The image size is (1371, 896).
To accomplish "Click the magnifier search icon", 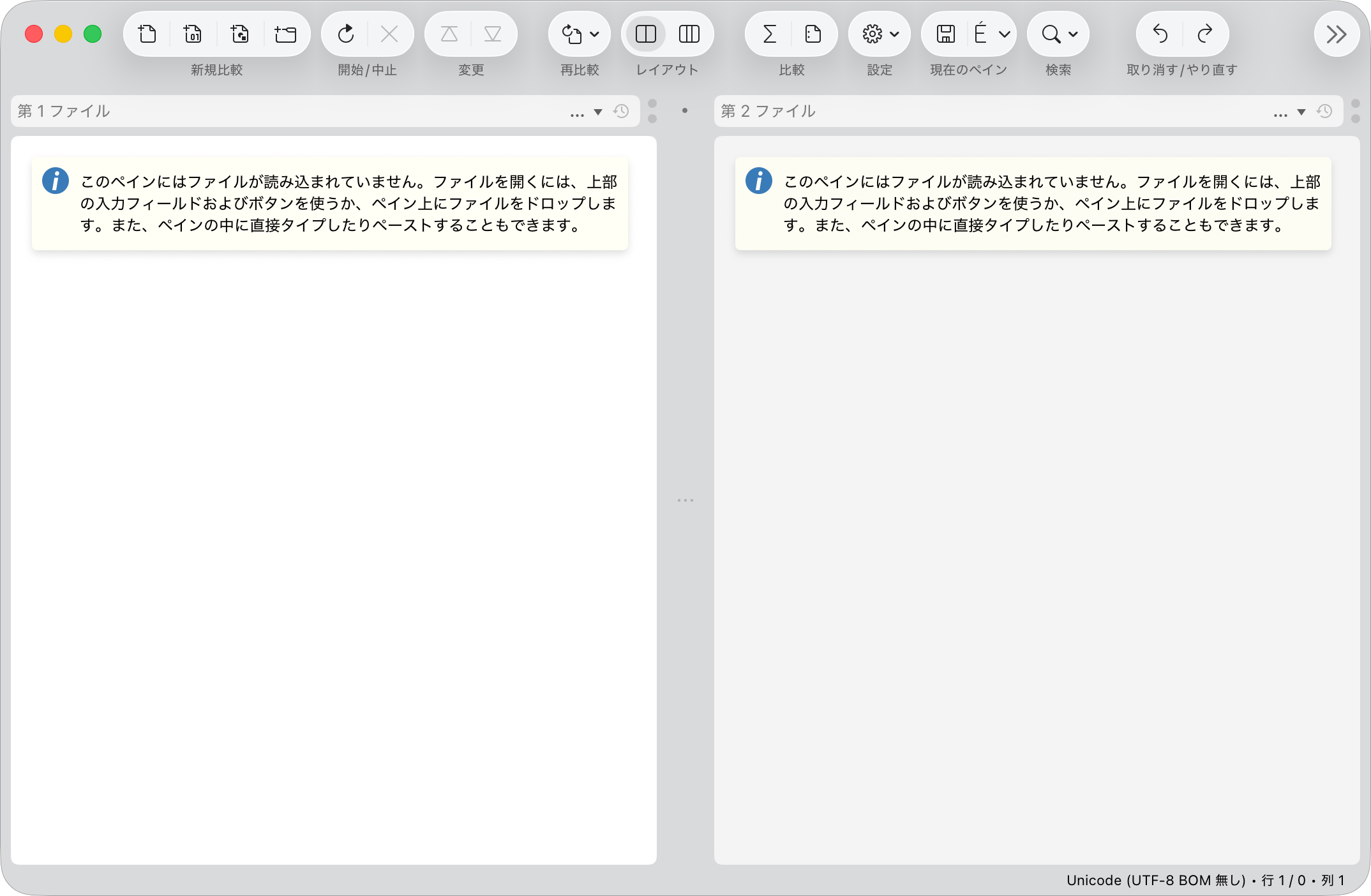I will tap(1051, 34).
